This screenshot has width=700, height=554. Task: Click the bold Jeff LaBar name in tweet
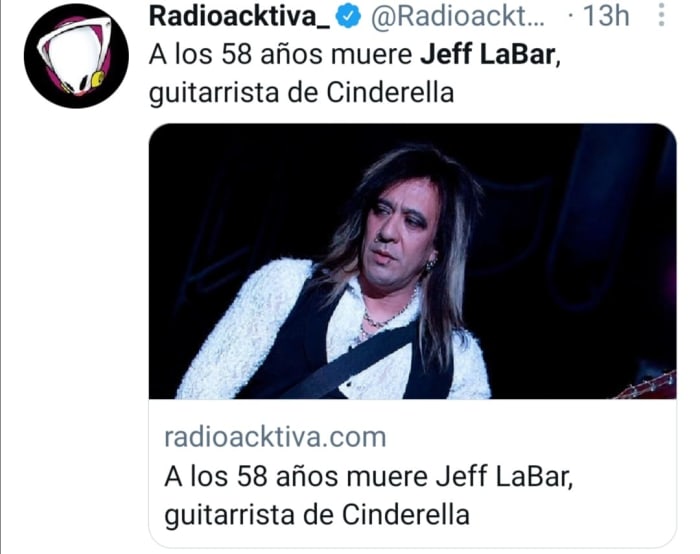pyautogui.click(x=488, y=55)
